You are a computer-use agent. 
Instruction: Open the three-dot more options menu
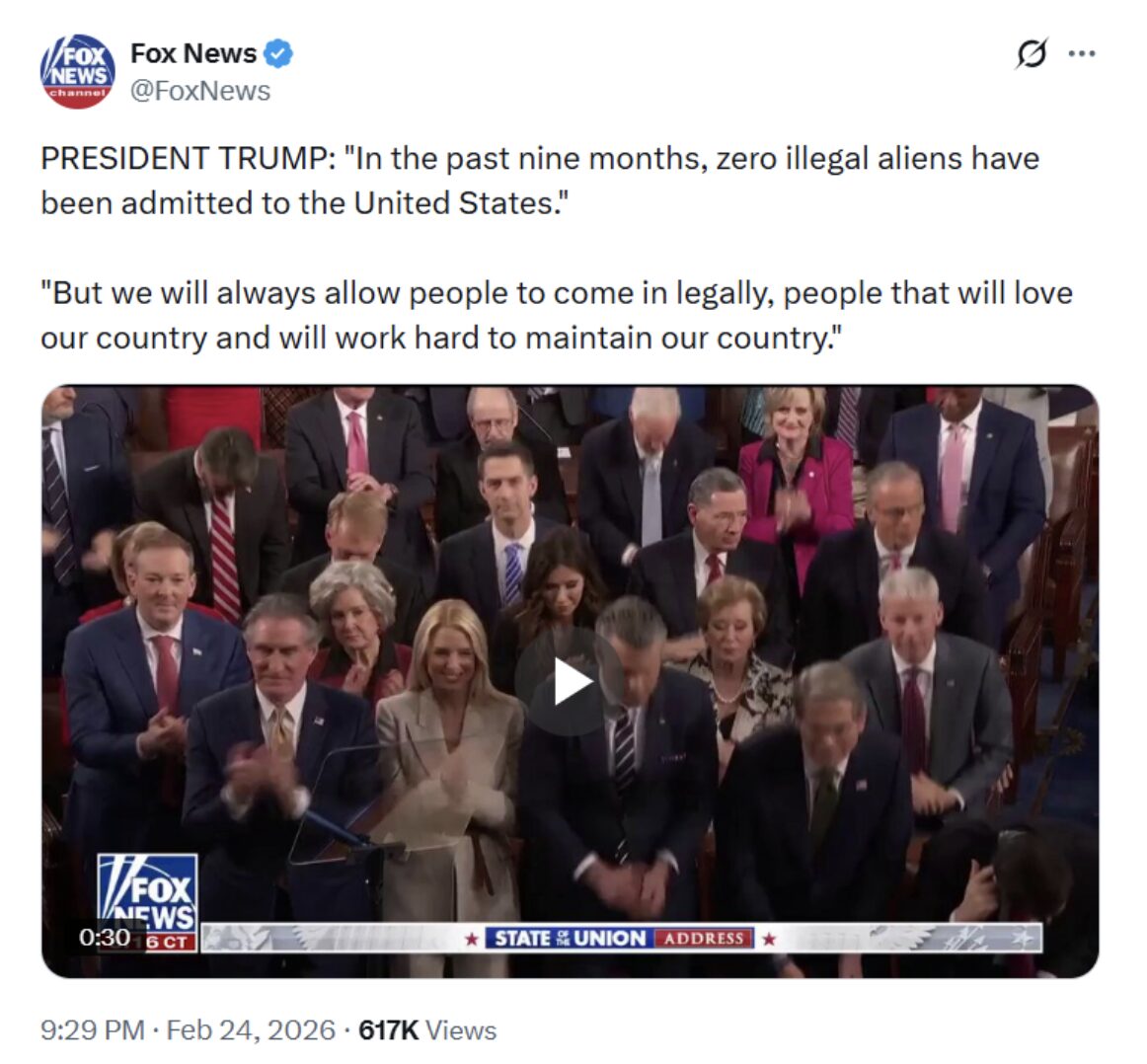click(1082, 52)
